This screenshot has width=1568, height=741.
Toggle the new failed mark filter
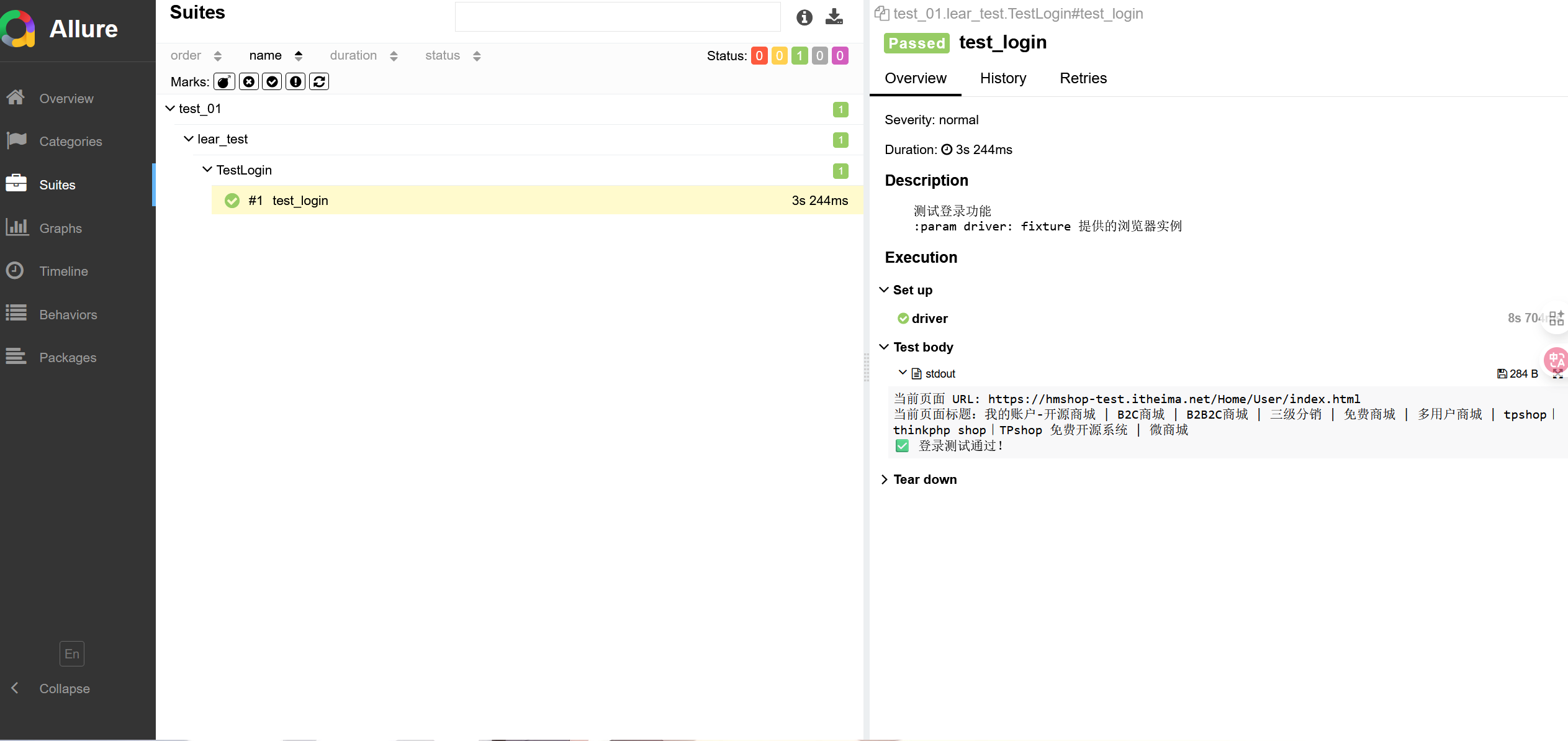pyautogui.click(x=248, y=81)
